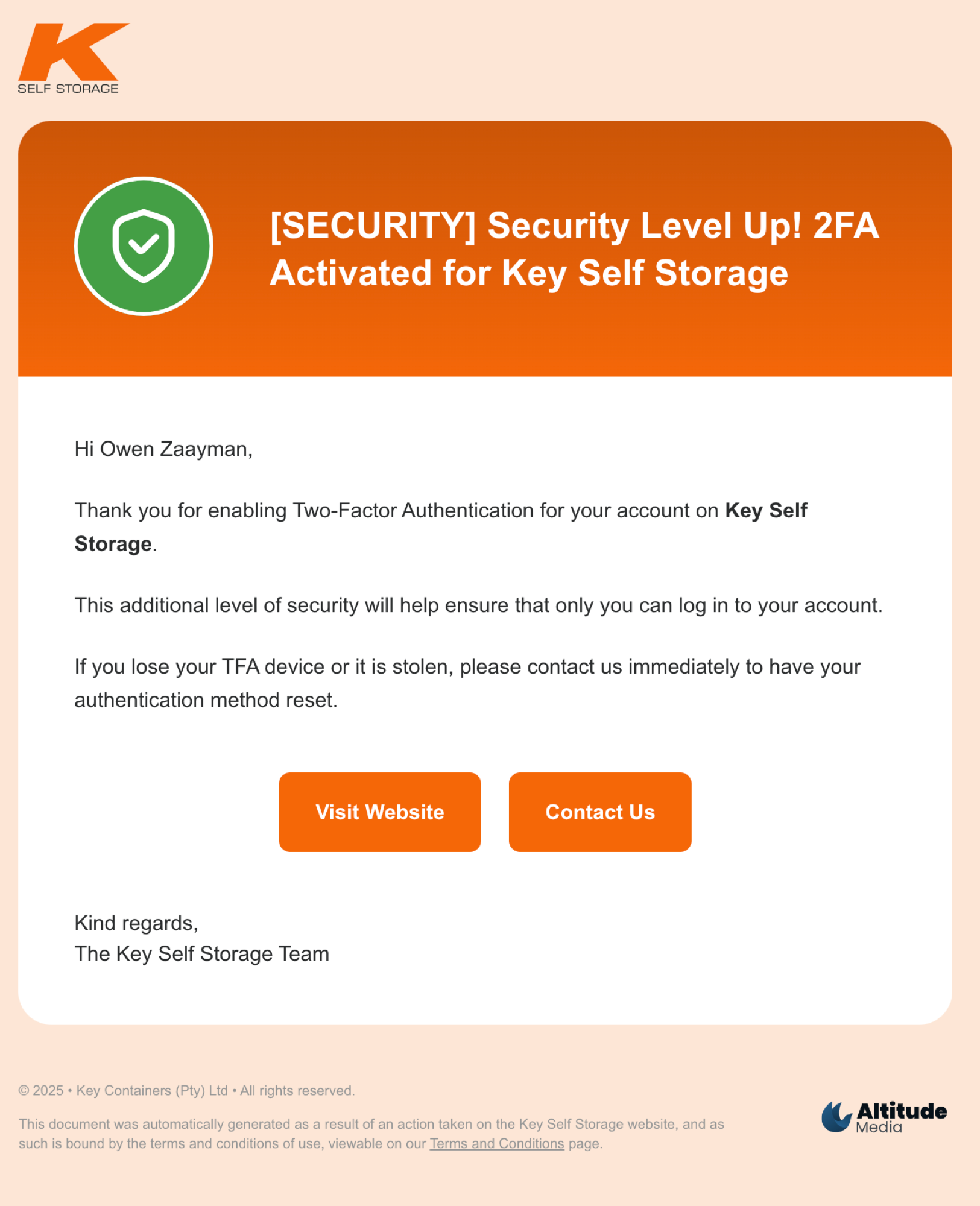
Task: Click the Altitude wordmark in footer
Action: [902, 1111]
